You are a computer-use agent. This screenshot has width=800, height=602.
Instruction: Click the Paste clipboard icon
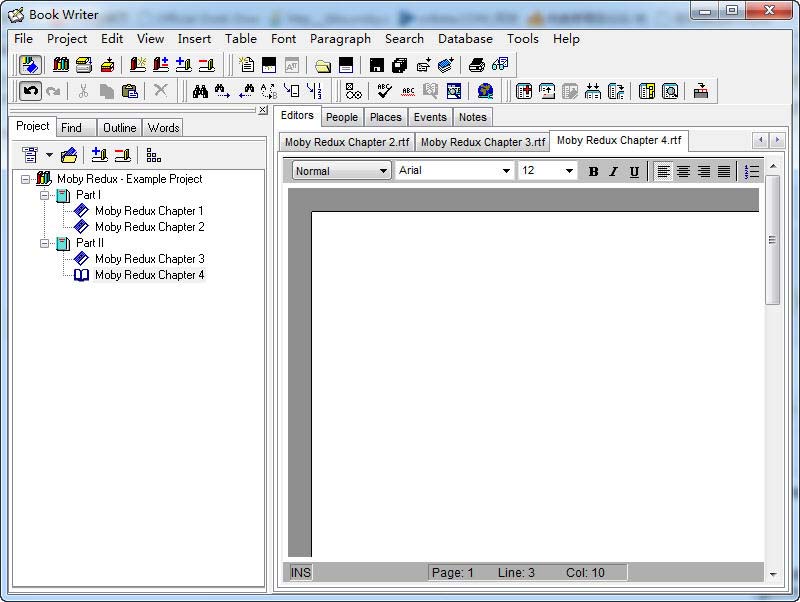click(129, 91)
